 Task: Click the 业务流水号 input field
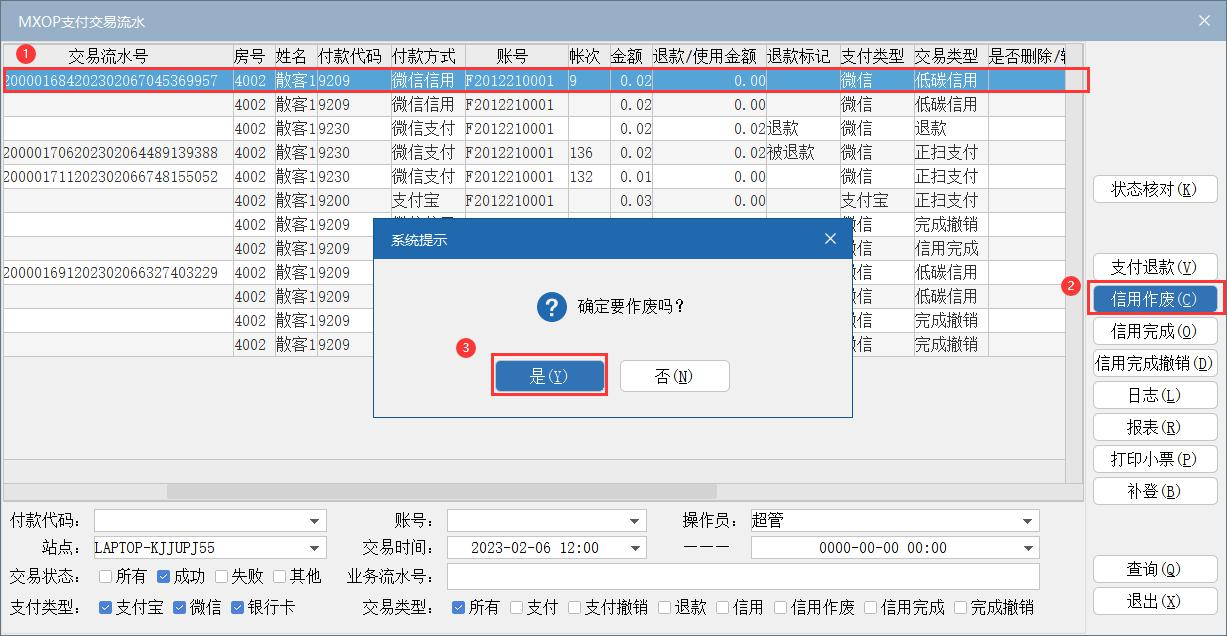(x=743, y=577)
